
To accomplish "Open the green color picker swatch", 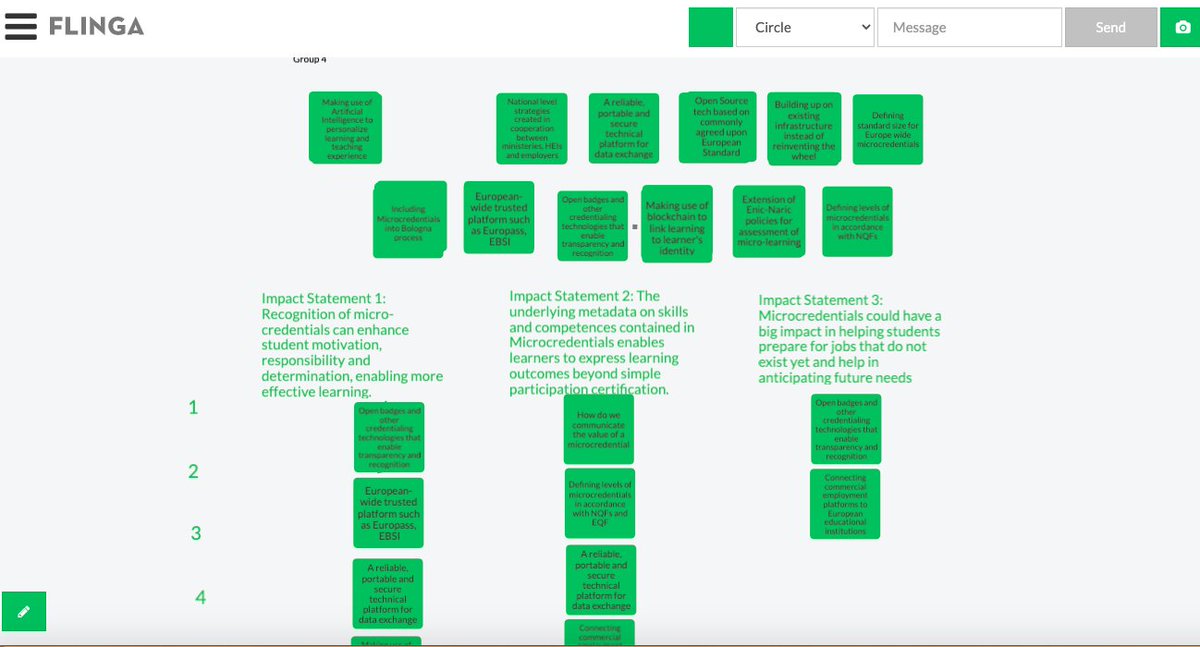I will 711,27.
